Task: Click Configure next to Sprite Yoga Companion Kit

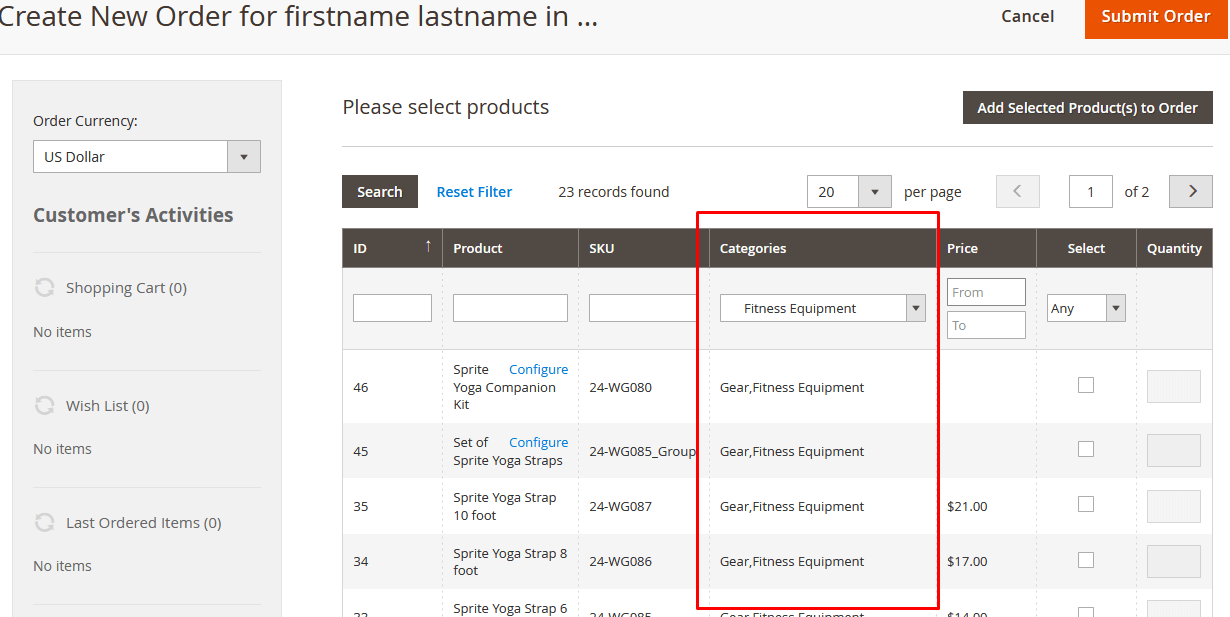Action: 538,368
